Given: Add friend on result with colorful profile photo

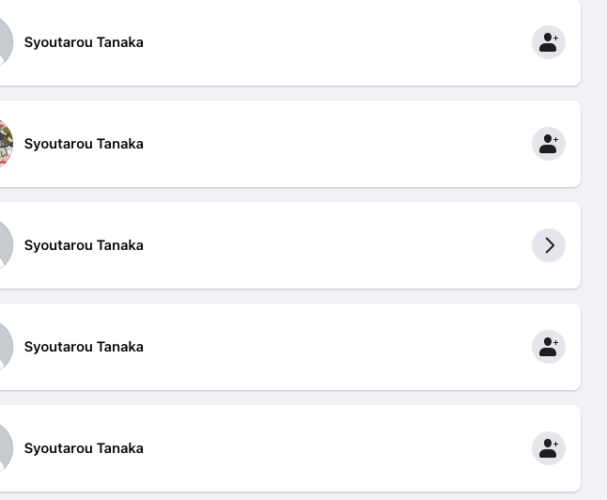Looking at the screenshot, I should click(549, 144).
